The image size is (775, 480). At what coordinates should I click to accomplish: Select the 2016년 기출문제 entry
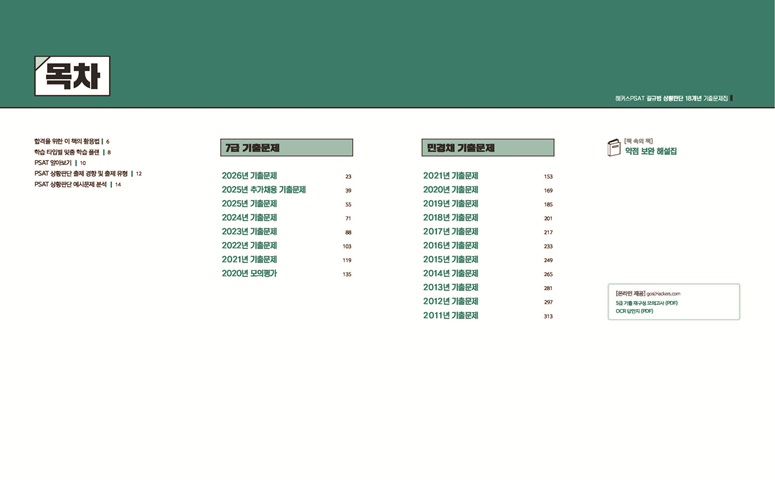[450, 245]
